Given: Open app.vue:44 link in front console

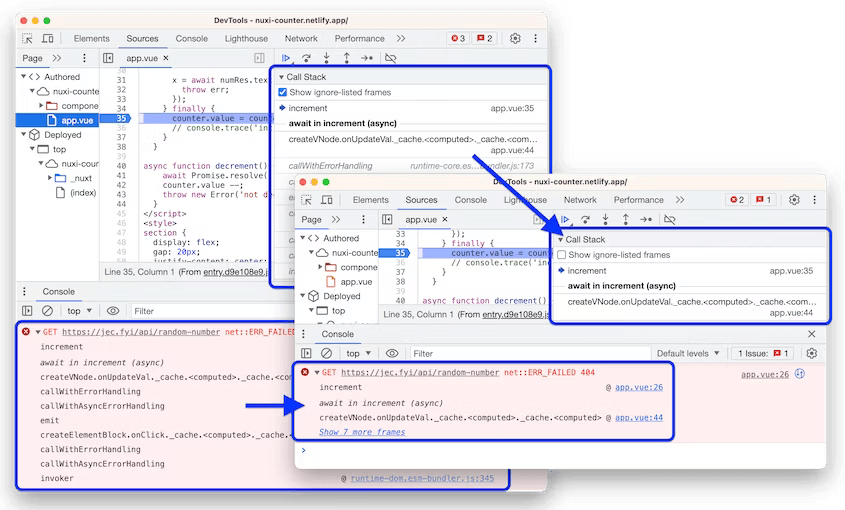Looking at the screenshot, I should pyautogui.click(x=639, y=417).
